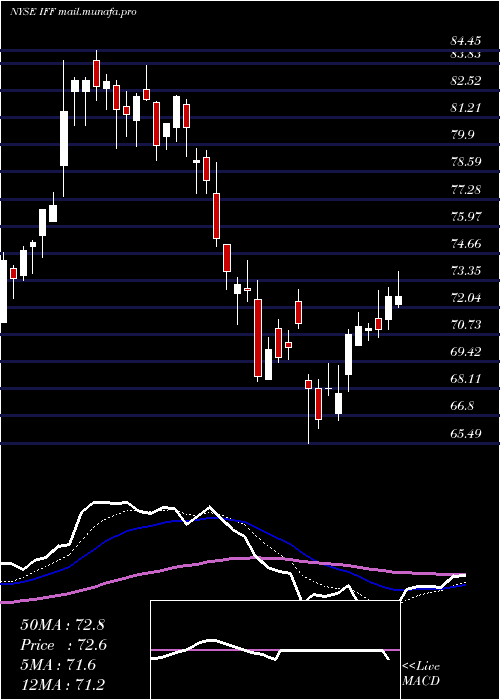This screenshot has height=700, width=500.
Task: Select the 70.73 price axis label
Action: point(465,325)
